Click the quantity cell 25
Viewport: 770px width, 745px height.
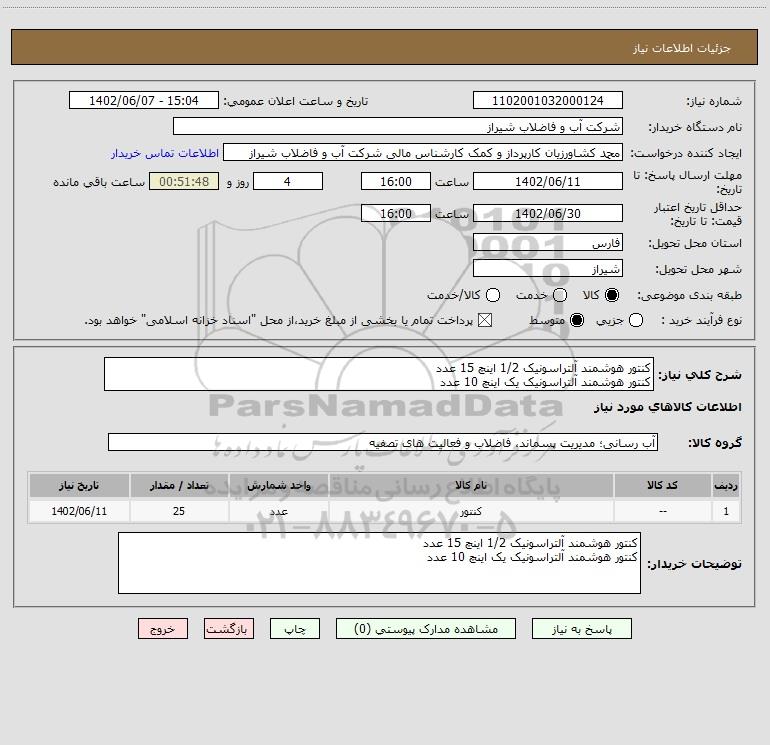(179, 511)
